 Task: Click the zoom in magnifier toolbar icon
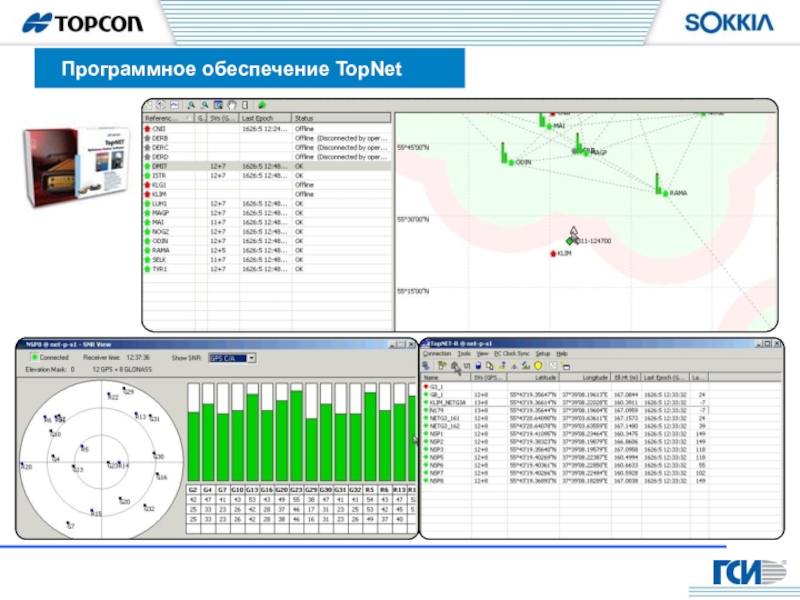point(191,105)
